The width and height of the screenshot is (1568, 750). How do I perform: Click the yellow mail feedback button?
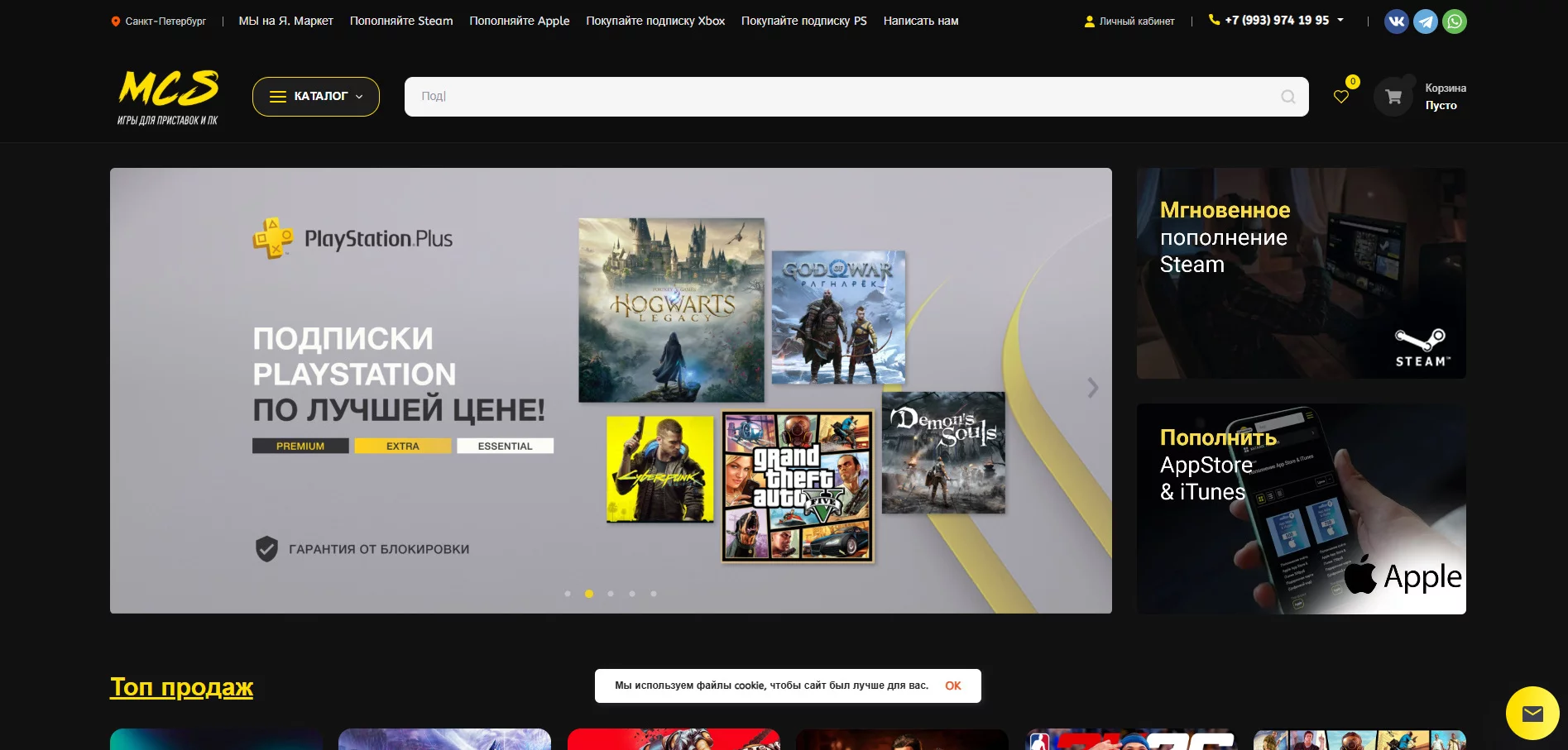click(1532, 713)
